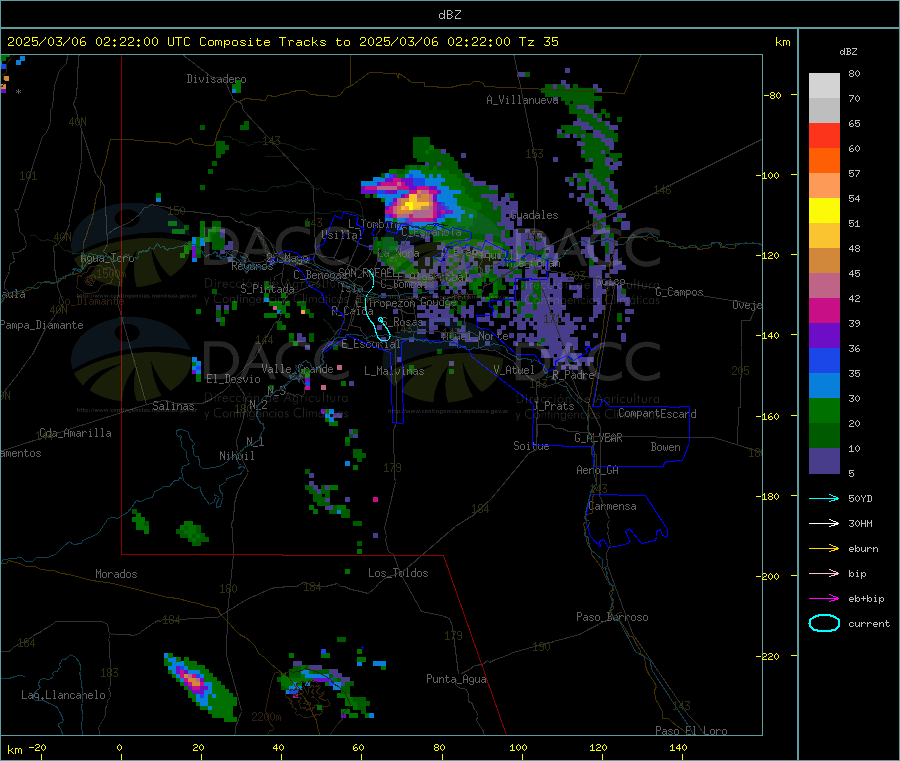This screenshot has height=761, width=900.
Task: Click the 'R_Padre' place label
Action: click(573, 375)
